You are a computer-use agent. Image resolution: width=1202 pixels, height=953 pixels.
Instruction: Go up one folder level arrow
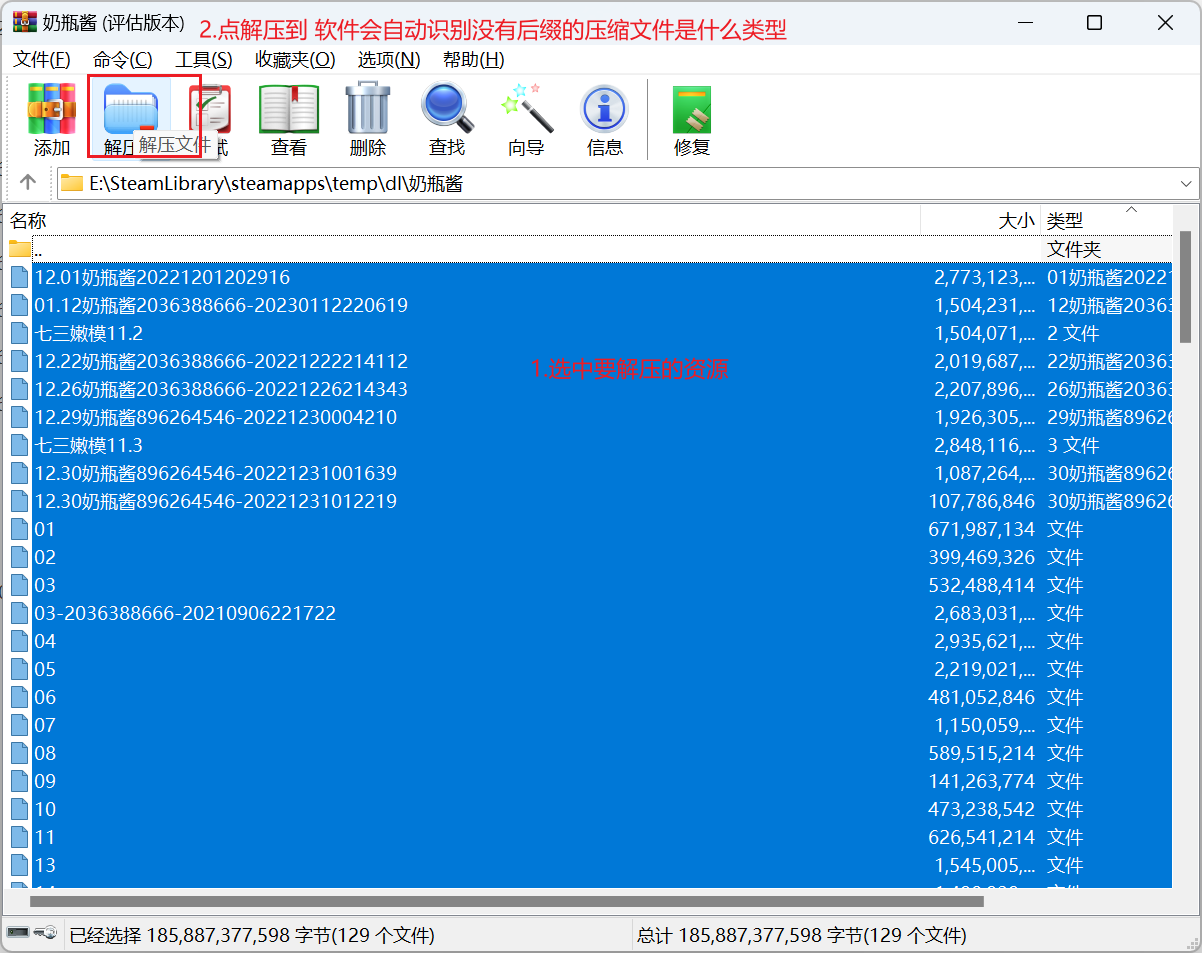point(28,183)
